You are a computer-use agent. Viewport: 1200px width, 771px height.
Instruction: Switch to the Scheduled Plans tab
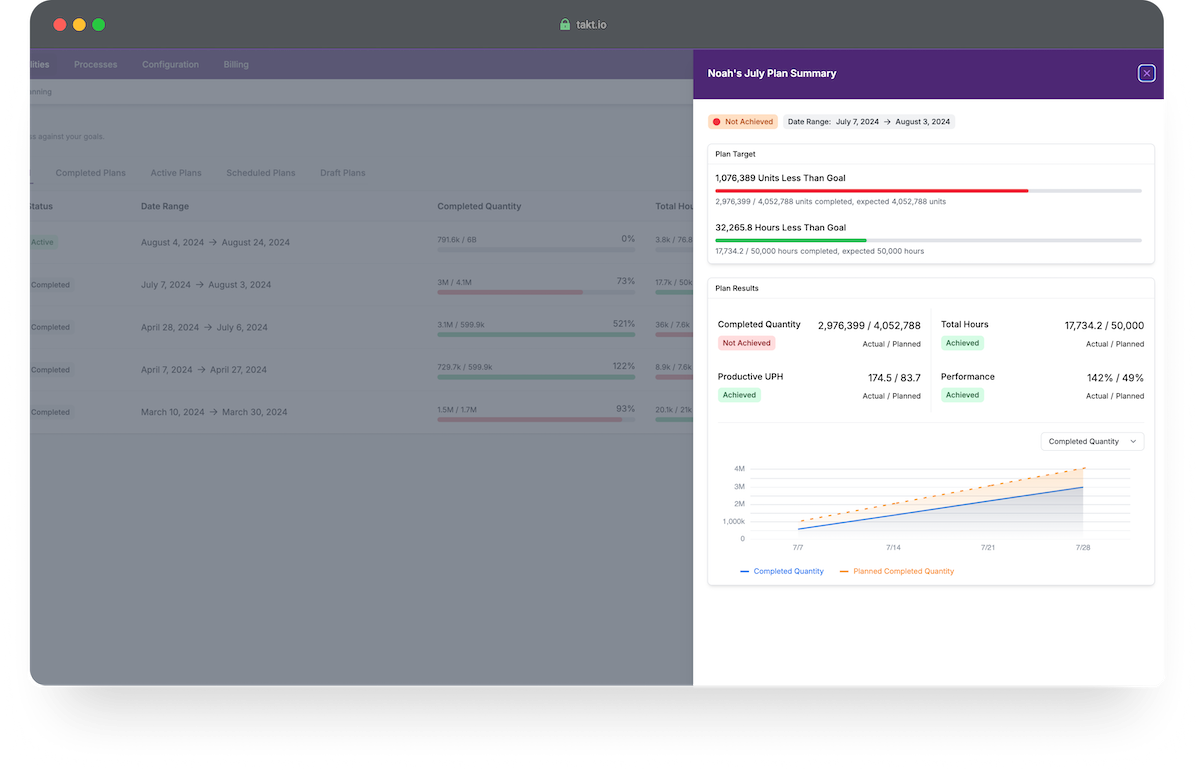coord(261,173)
